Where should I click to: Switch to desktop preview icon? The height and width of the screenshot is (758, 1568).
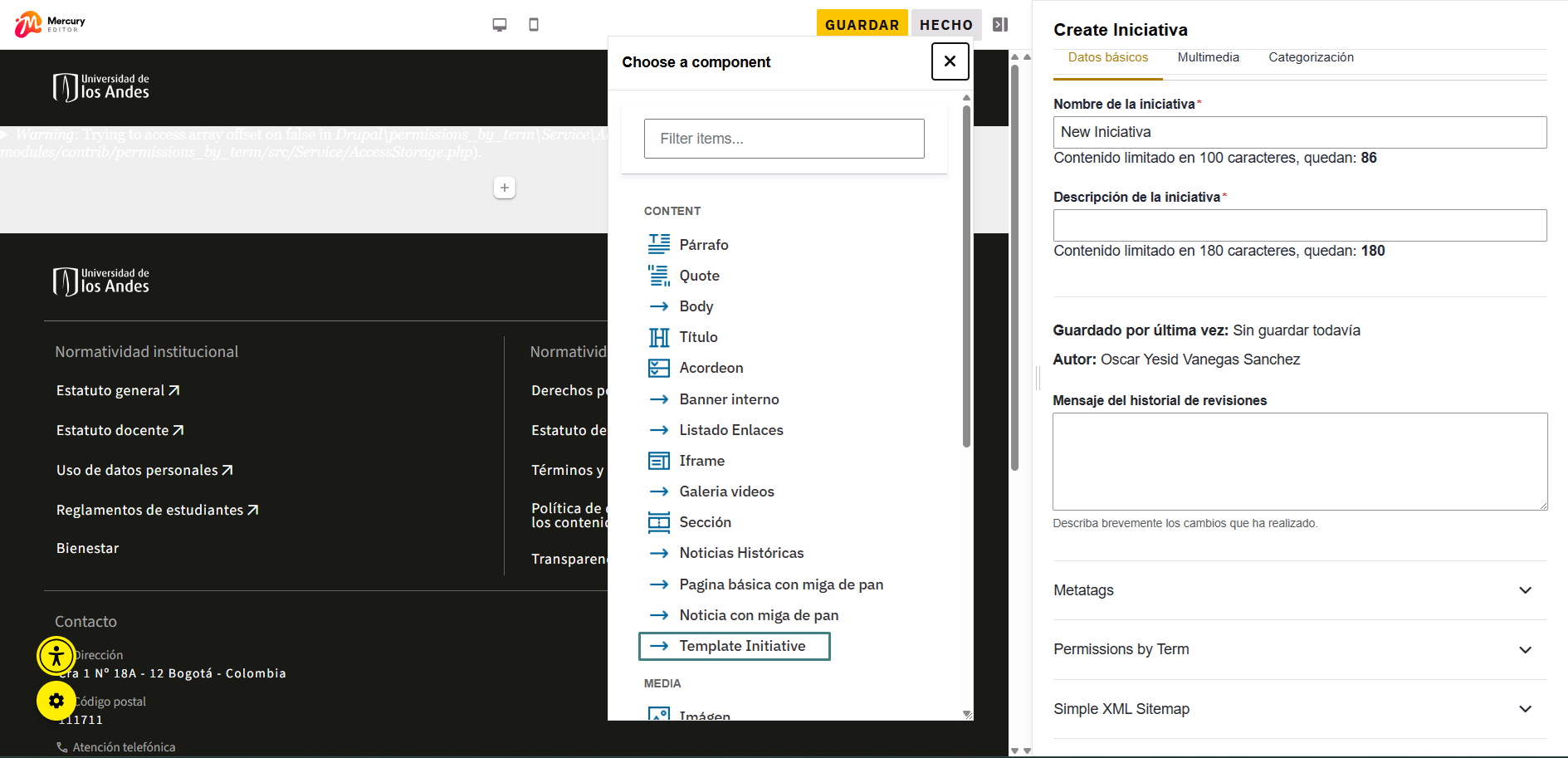(499, 25)
